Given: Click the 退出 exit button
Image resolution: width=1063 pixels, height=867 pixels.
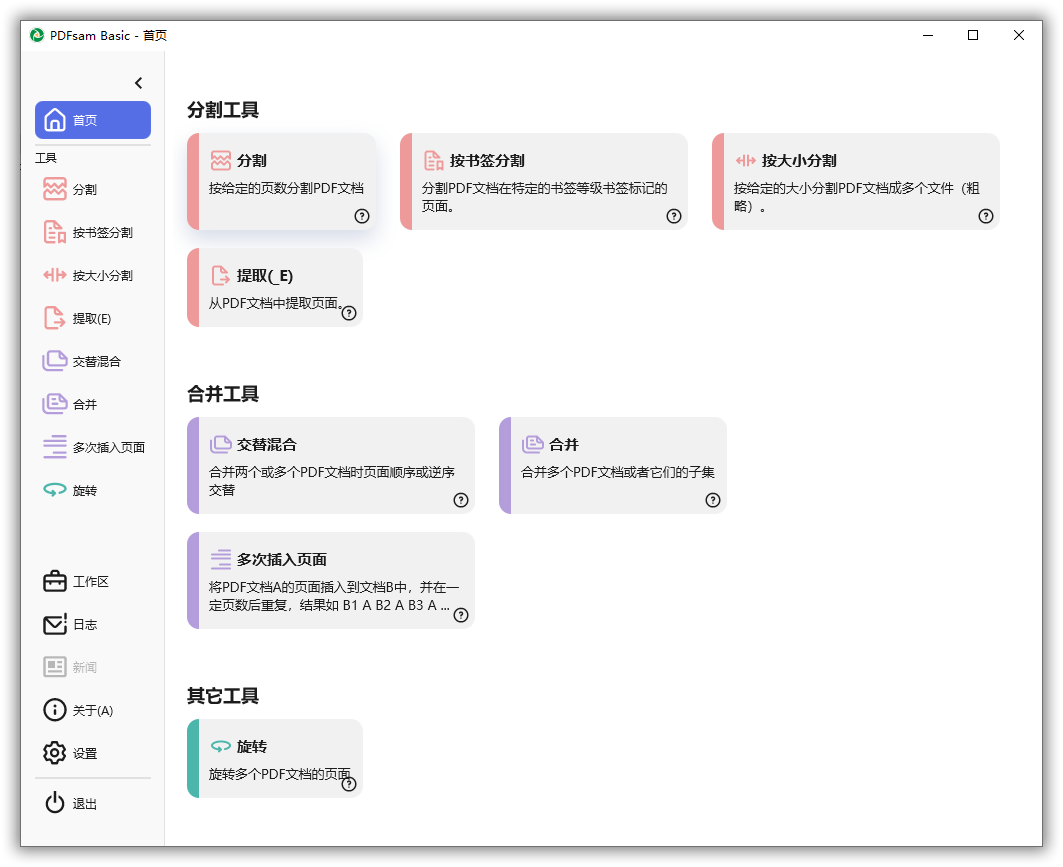Looking at the screenshot, I should click(84, 804).
